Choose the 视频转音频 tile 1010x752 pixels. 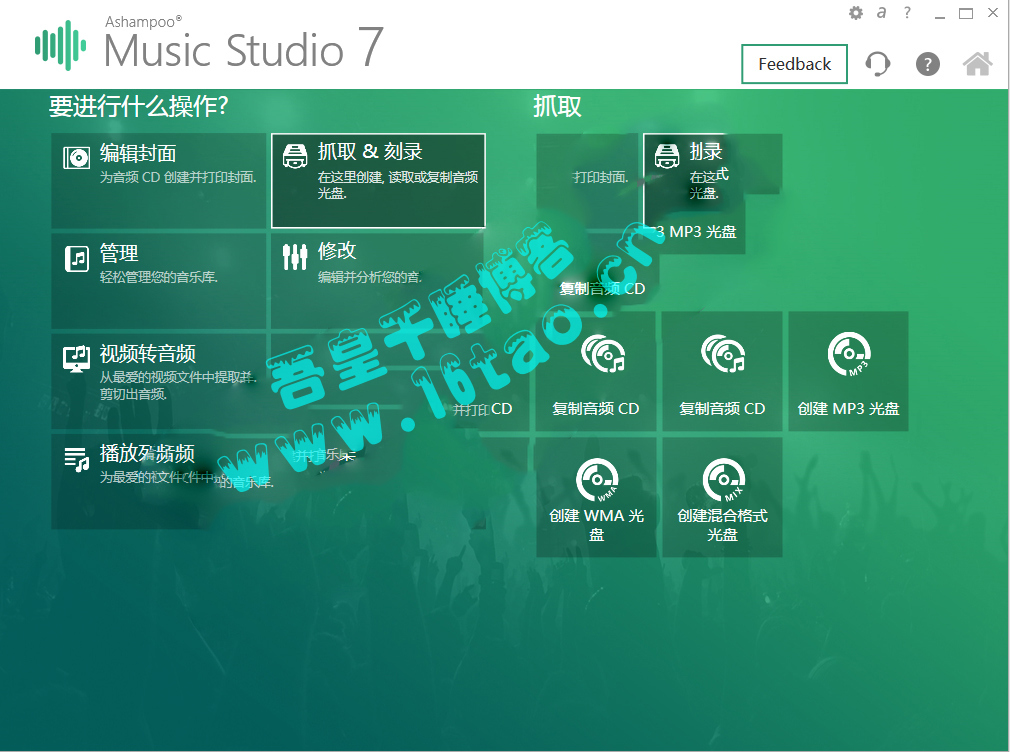pos(159,380)
